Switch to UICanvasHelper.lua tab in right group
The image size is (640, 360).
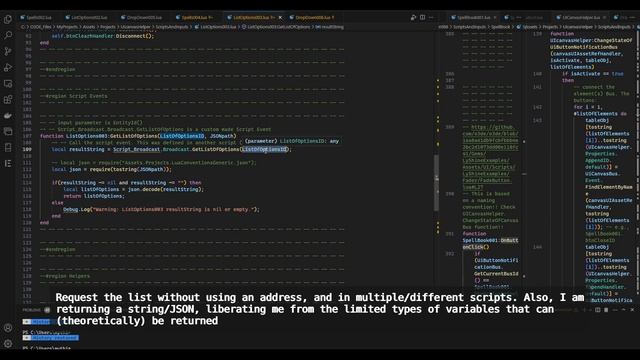[x=581, y=18]
